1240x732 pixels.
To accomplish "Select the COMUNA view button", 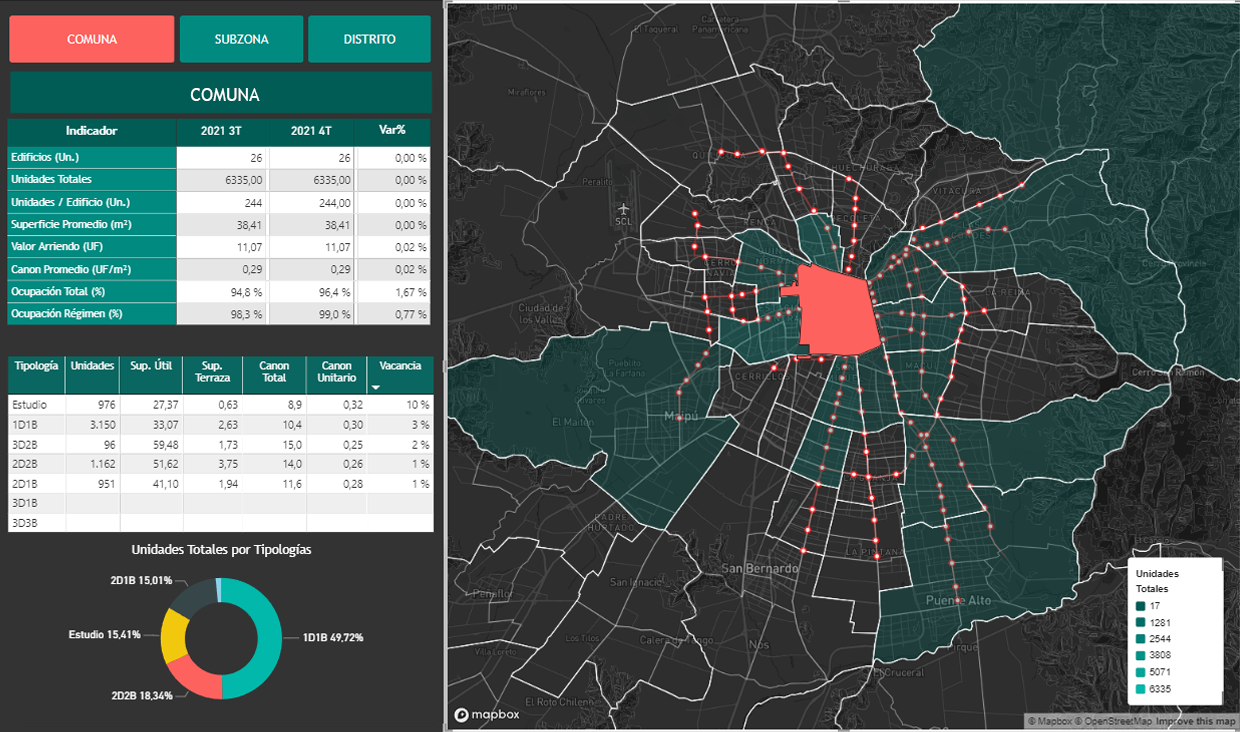I will tap(92, 39).
